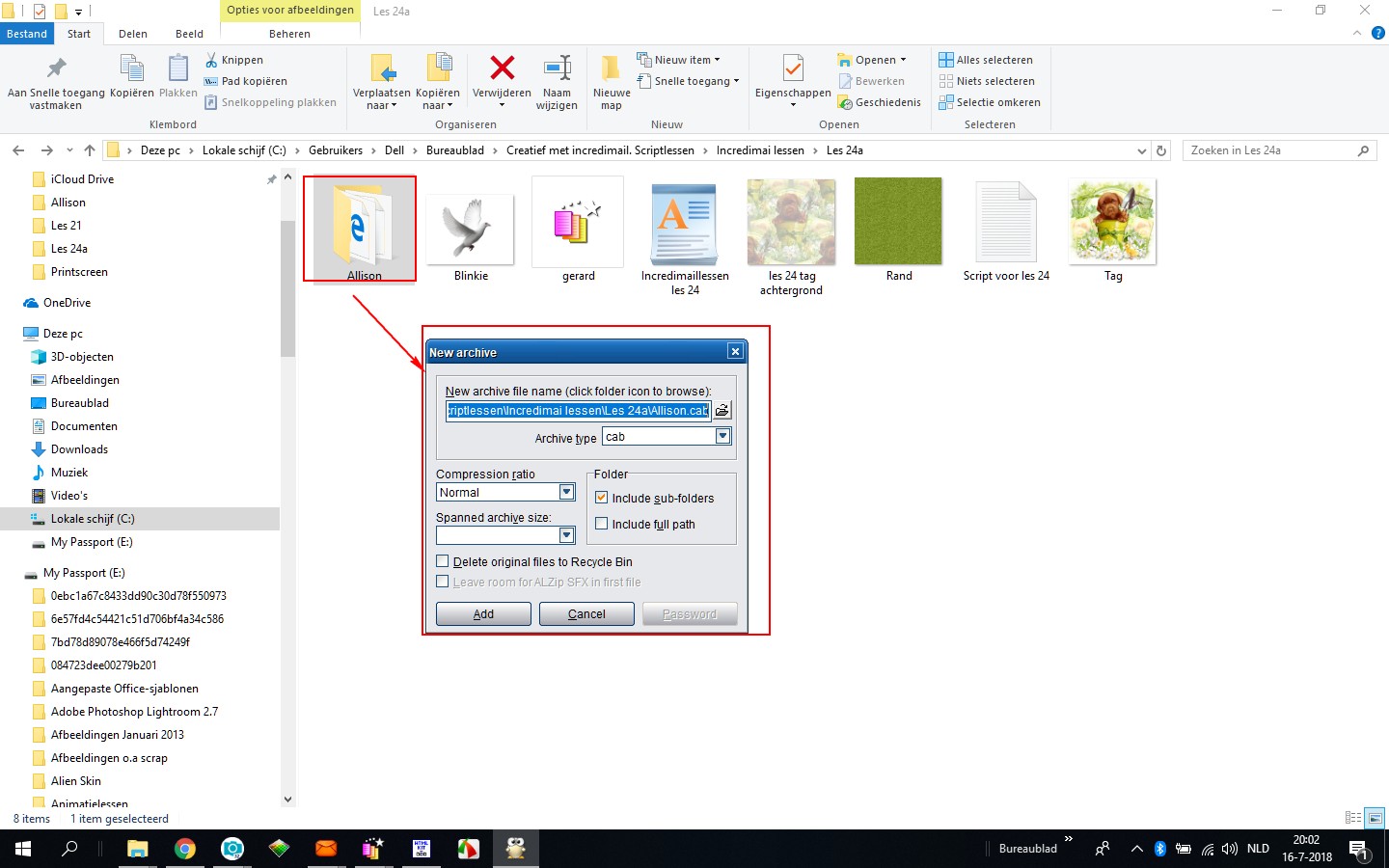Select the Rand green texture thumbnail
1389x868 pixels.
(x=898, y=221)
